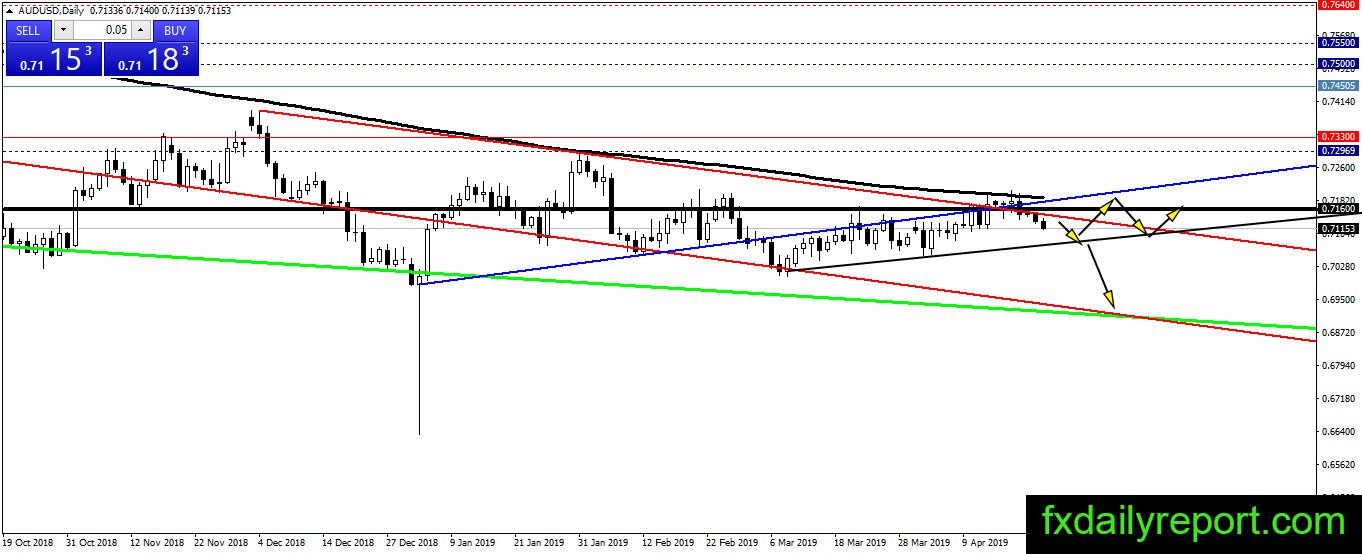This screenshot has height=554, width=1362.
Task: Click the 0.05 volume input field
Action: (101, 30)
